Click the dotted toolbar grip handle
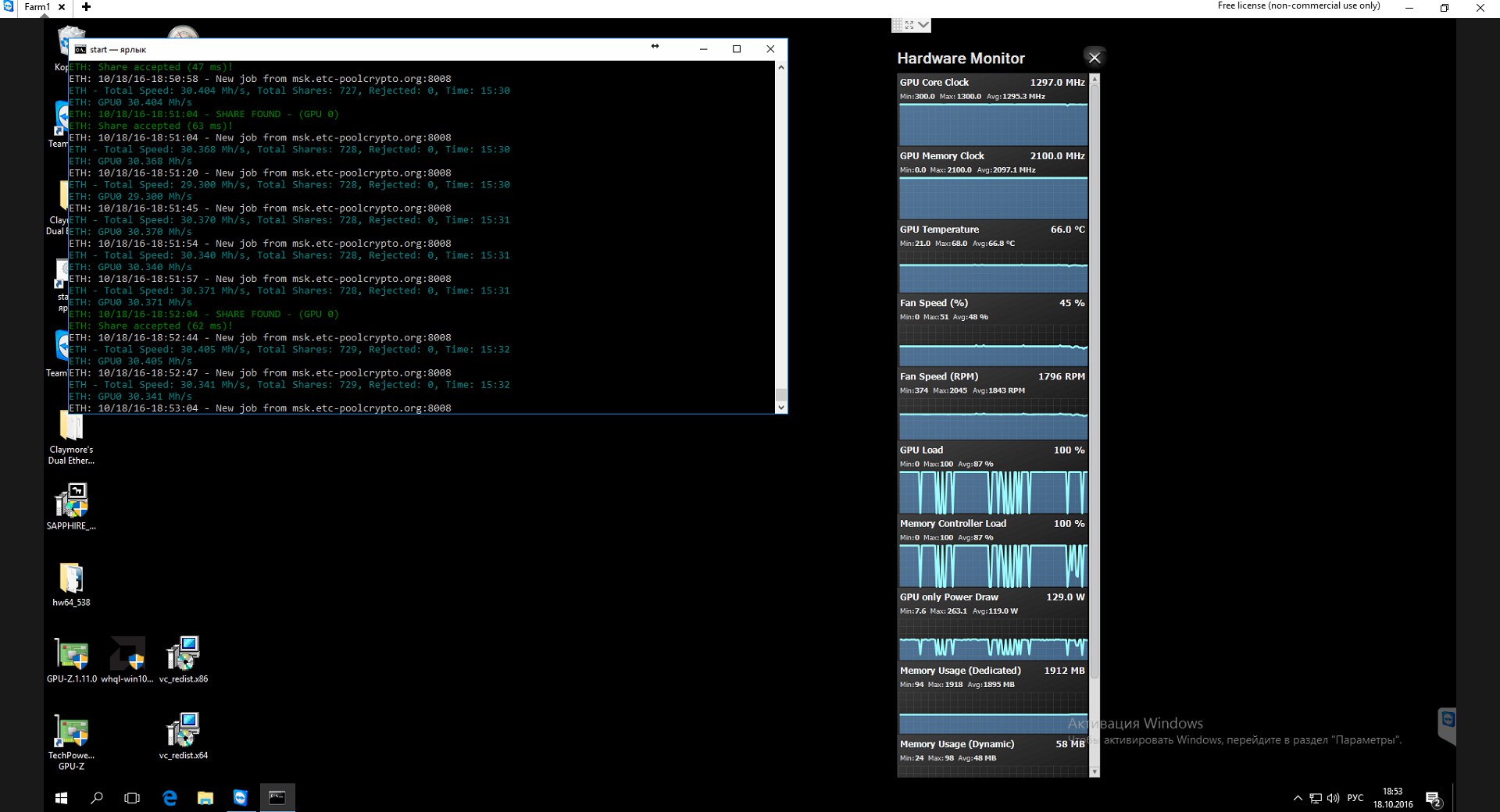This screenshot has width=1500, height=812. (x=898, y=25)
